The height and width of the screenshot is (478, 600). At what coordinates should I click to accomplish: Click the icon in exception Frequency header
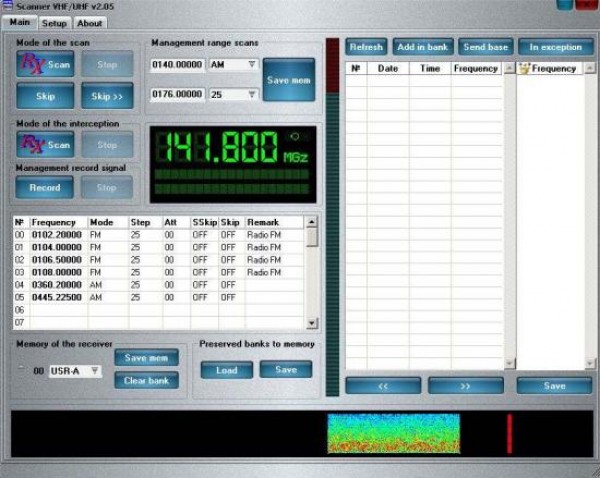tap(525, 69)
